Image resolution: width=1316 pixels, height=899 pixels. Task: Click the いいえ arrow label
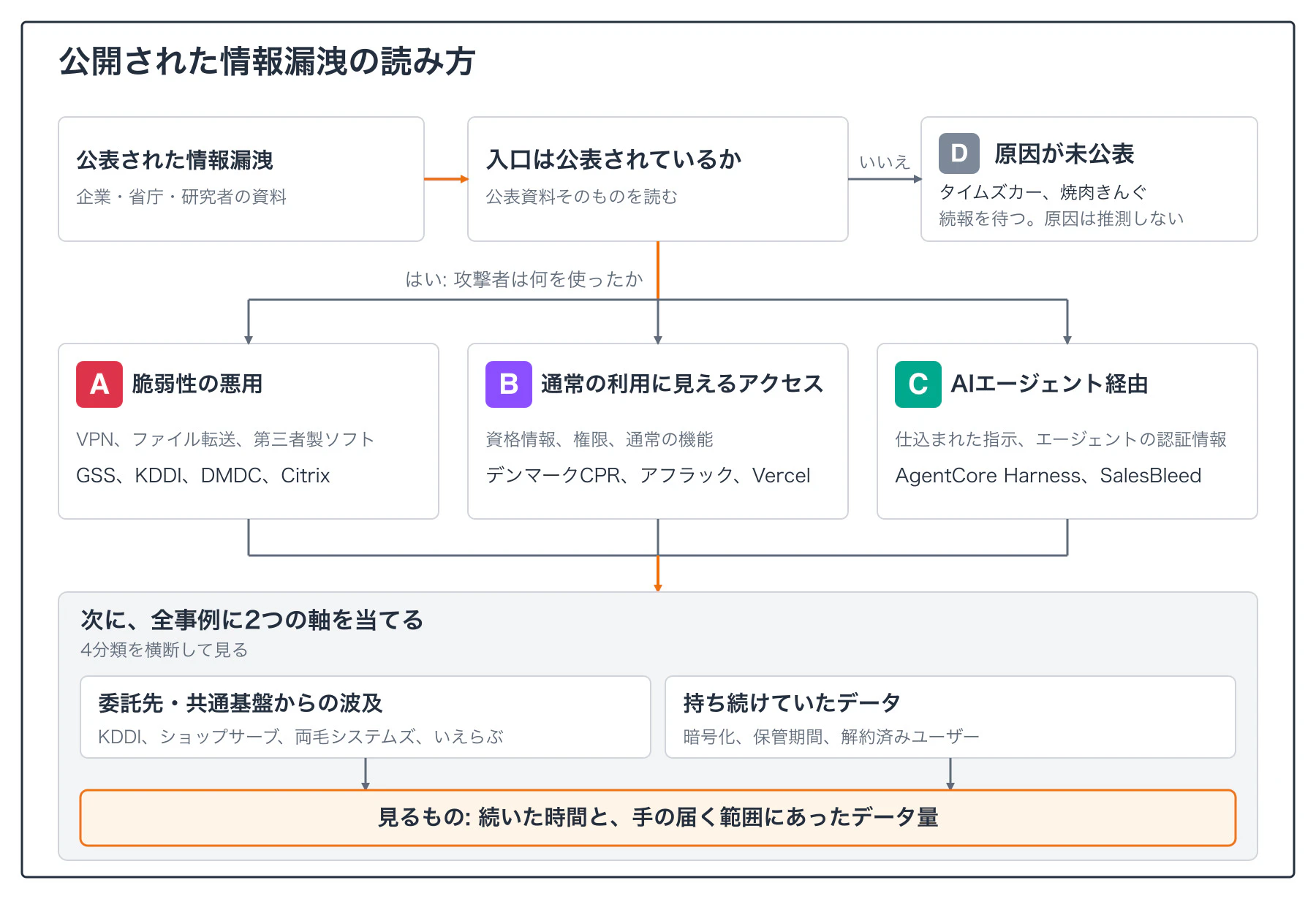pyautogui.click(x=884, y=162)
